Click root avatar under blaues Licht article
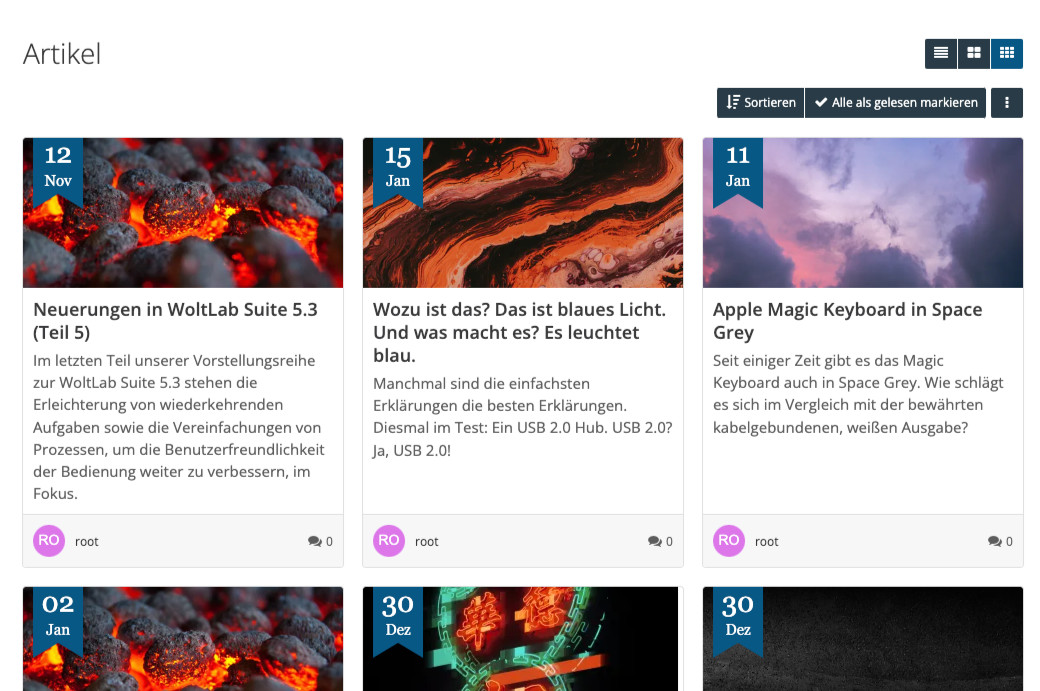 (389, 540)
